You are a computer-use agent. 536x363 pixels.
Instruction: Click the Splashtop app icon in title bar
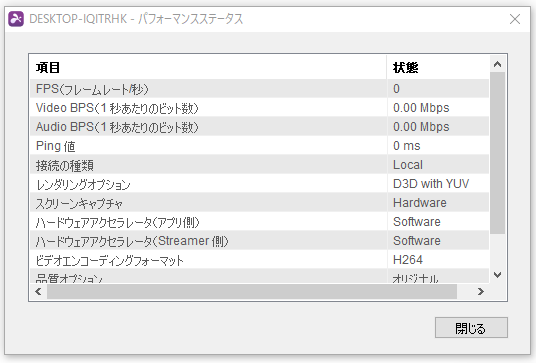(16, 19)
